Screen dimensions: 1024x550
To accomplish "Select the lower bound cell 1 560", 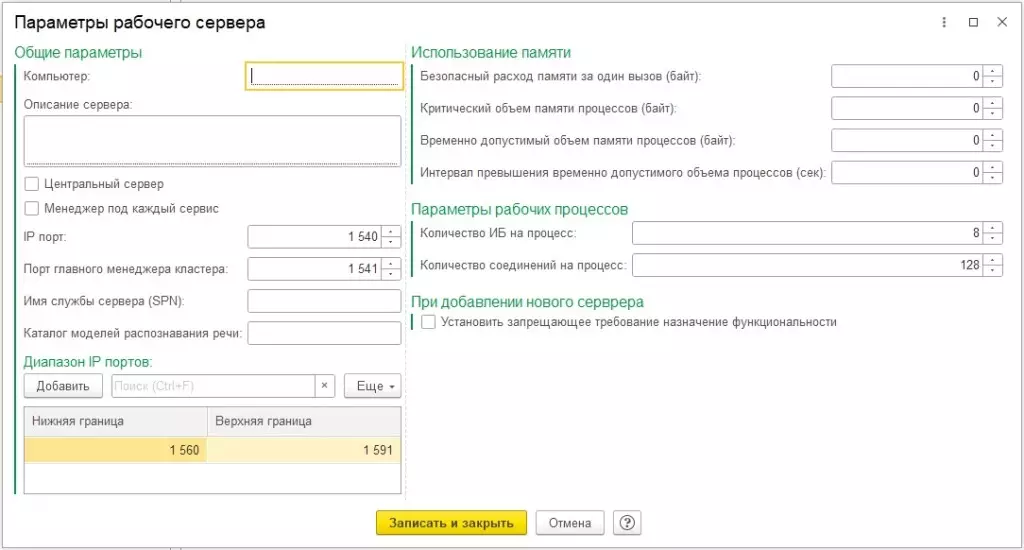I will pyautogui.click(x=116, y=450).
